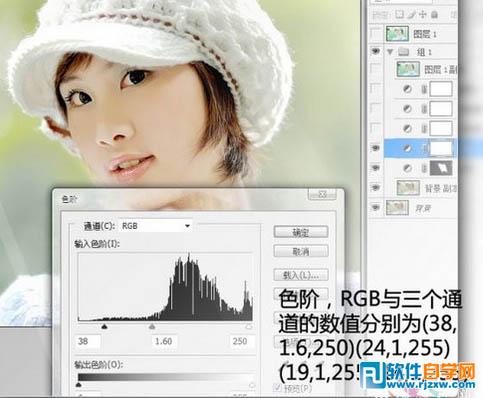Click the lock all padlock icon

tap(434, 14)
